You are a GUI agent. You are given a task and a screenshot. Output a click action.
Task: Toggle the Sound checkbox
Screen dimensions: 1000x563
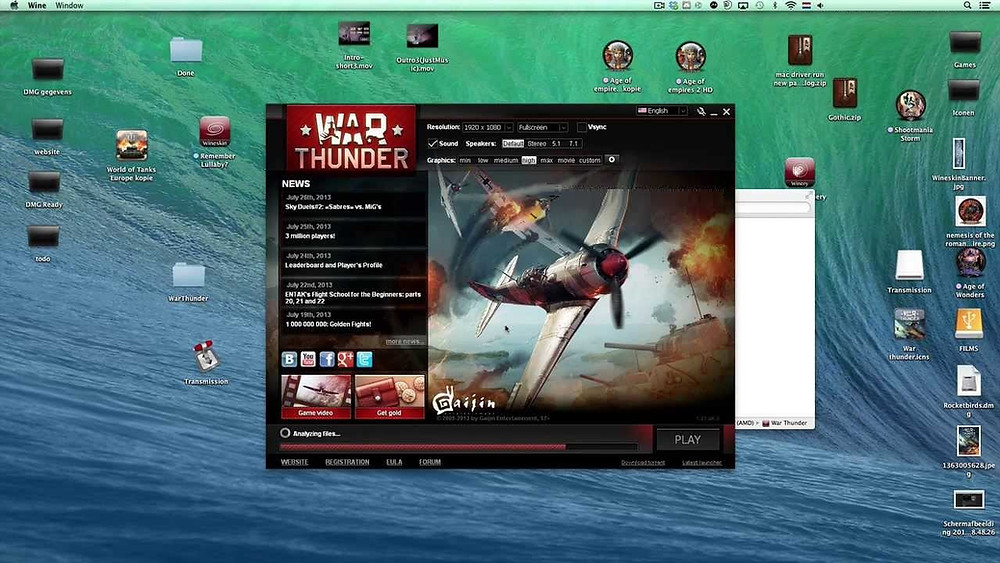point(432,143)
